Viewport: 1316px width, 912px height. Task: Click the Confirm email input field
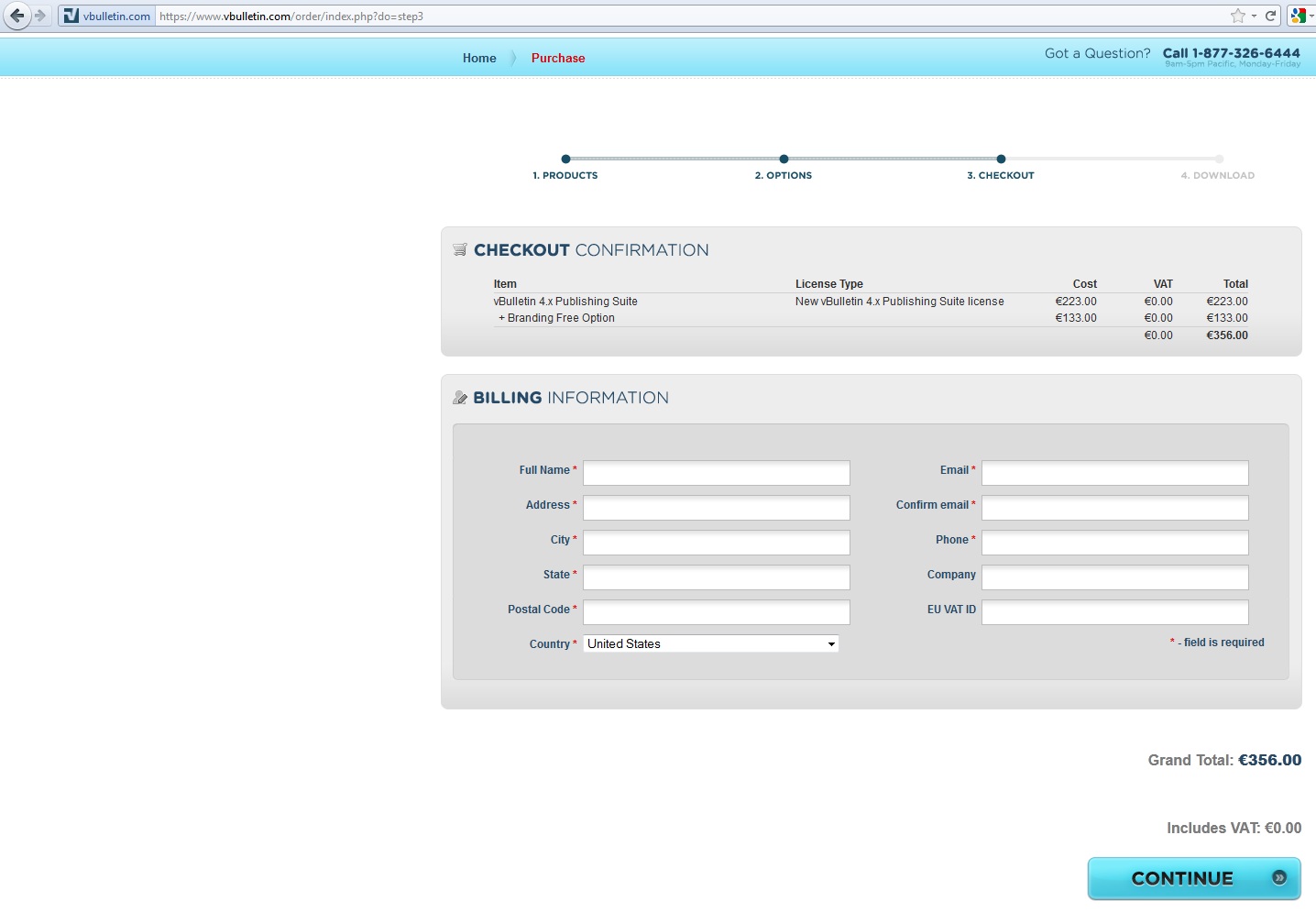point(1115,508)
